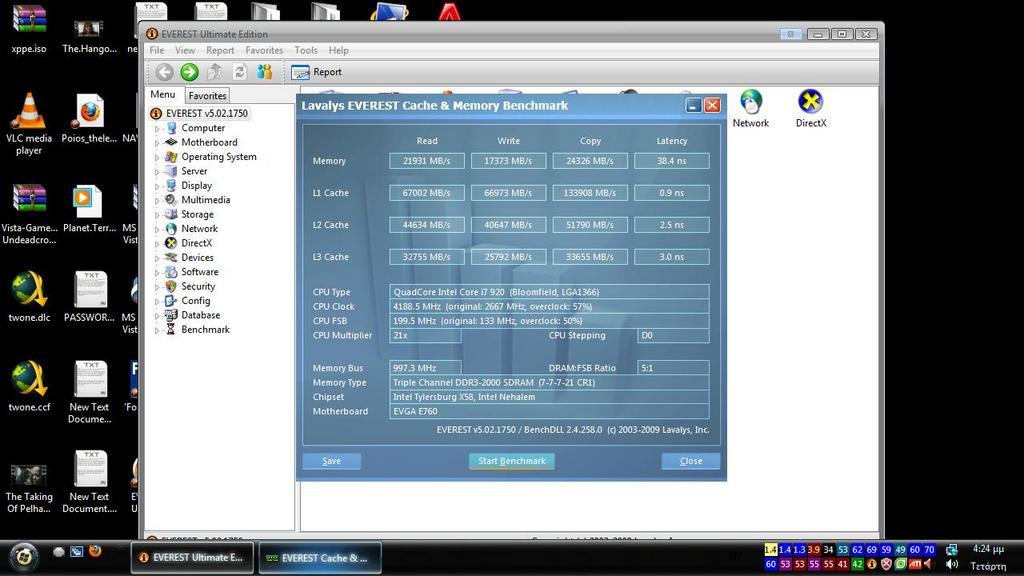Select EVEREST v5.02.1750 root node
Image resolution: width=1024 pixels, height=576 pixels.
206,113
